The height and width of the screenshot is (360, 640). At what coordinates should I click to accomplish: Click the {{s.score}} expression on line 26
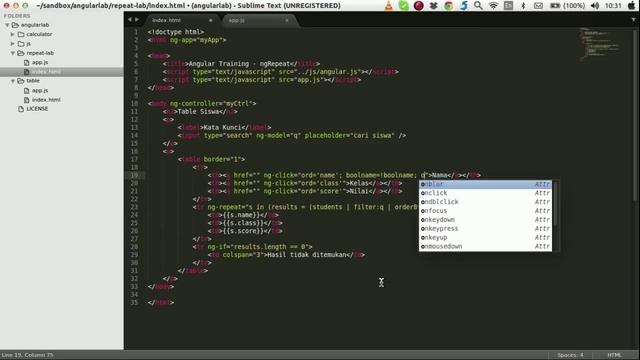tap(243, 231)
